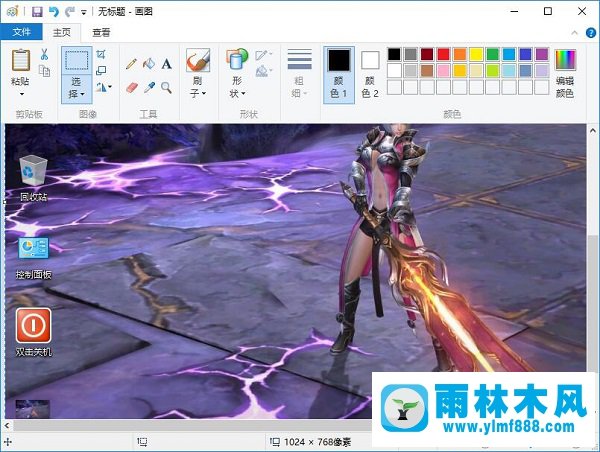Click the horizontal scrollbar left arrow
Viewport: 600px width, 452px height.
click(x=7, y=425)
